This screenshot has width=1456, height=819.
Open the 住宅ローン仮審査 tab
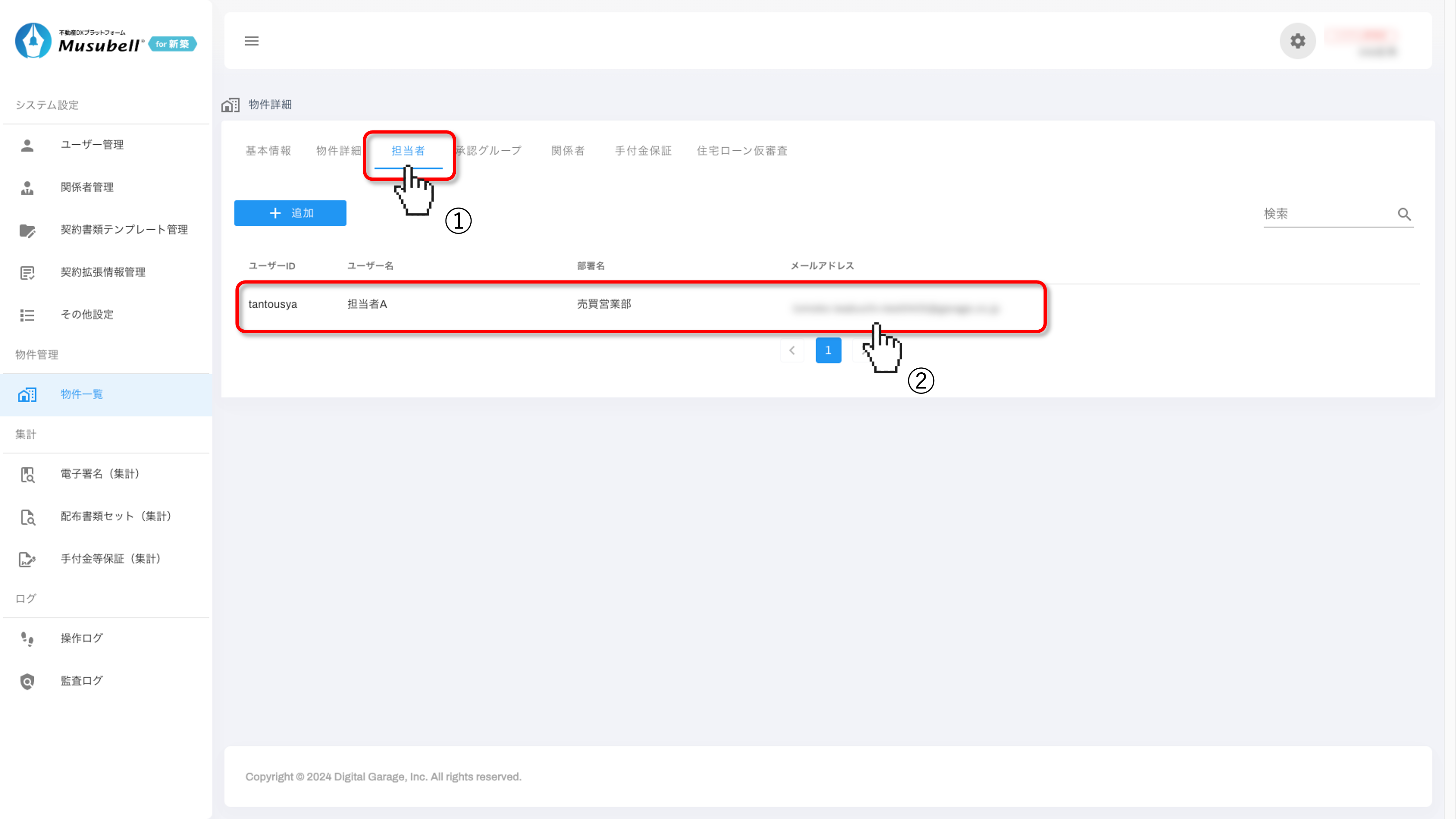click(x=742, y=150)
